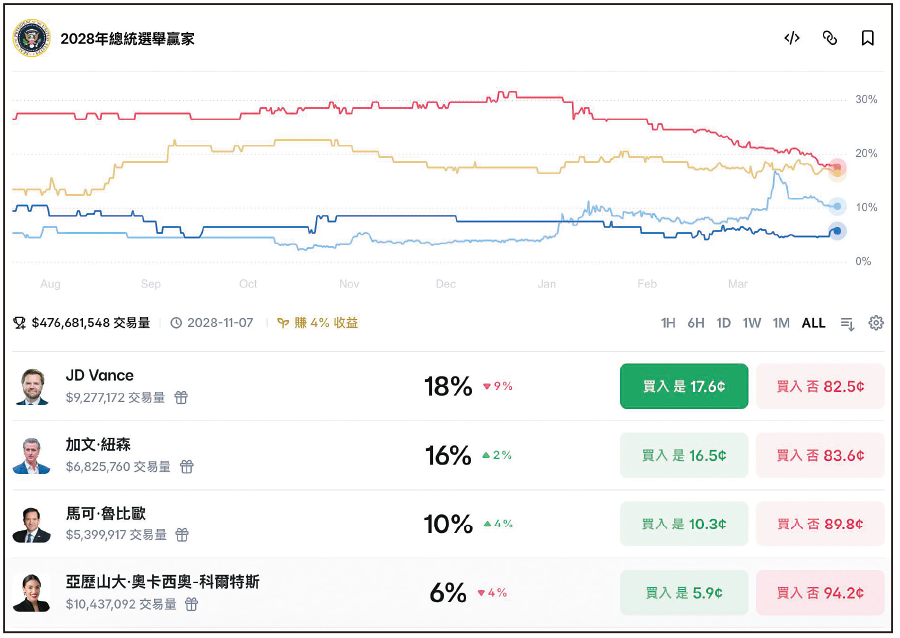Bookmark this 2028 election market
Image resolution: width=900 pixels, height=638 pixels.
(868, 38)
